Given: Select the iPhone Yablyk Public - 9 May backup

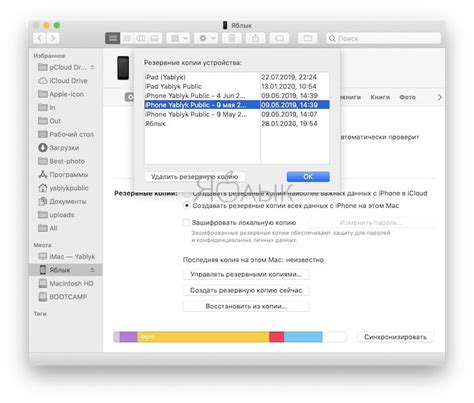Looking at the screenshot, I should [x=237, y=114].
